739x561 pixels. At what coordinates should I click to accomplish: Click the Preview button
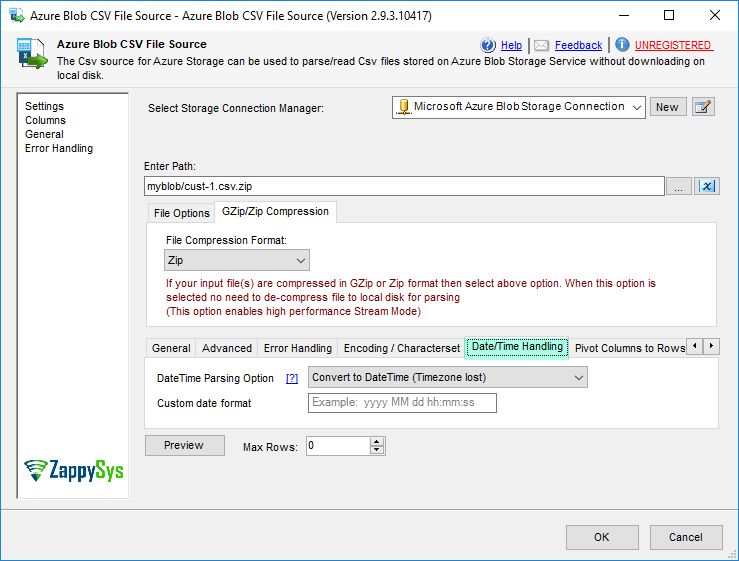coord(184,446)
